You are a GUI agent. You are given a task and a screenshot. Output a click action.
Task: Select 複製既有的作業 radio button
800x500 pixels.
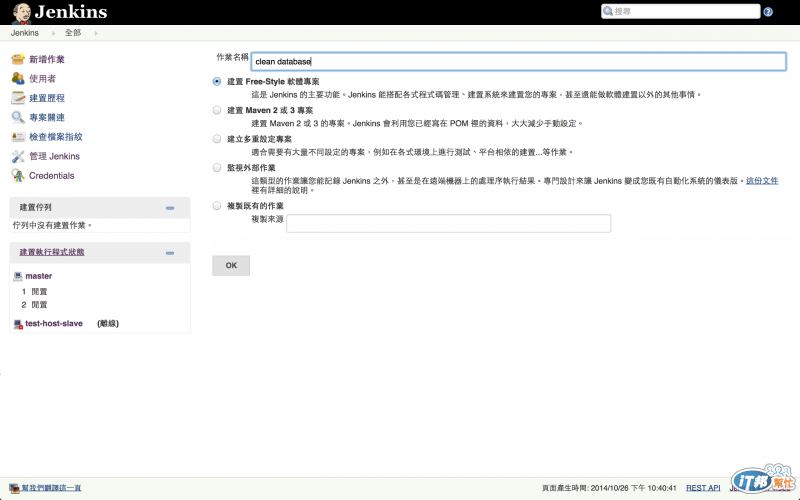point(217,206)
